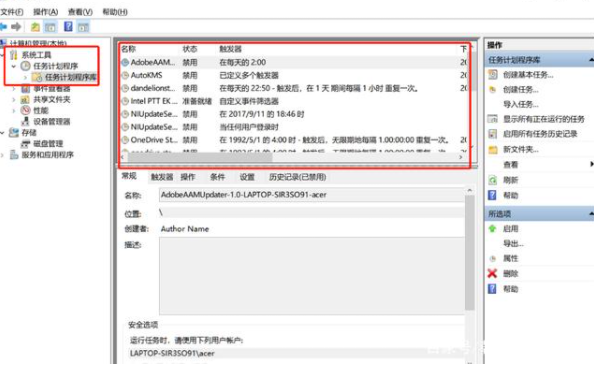Select the 性能 performance icon in tree
This screenshot has height=374, width=594.
(25, 110)
